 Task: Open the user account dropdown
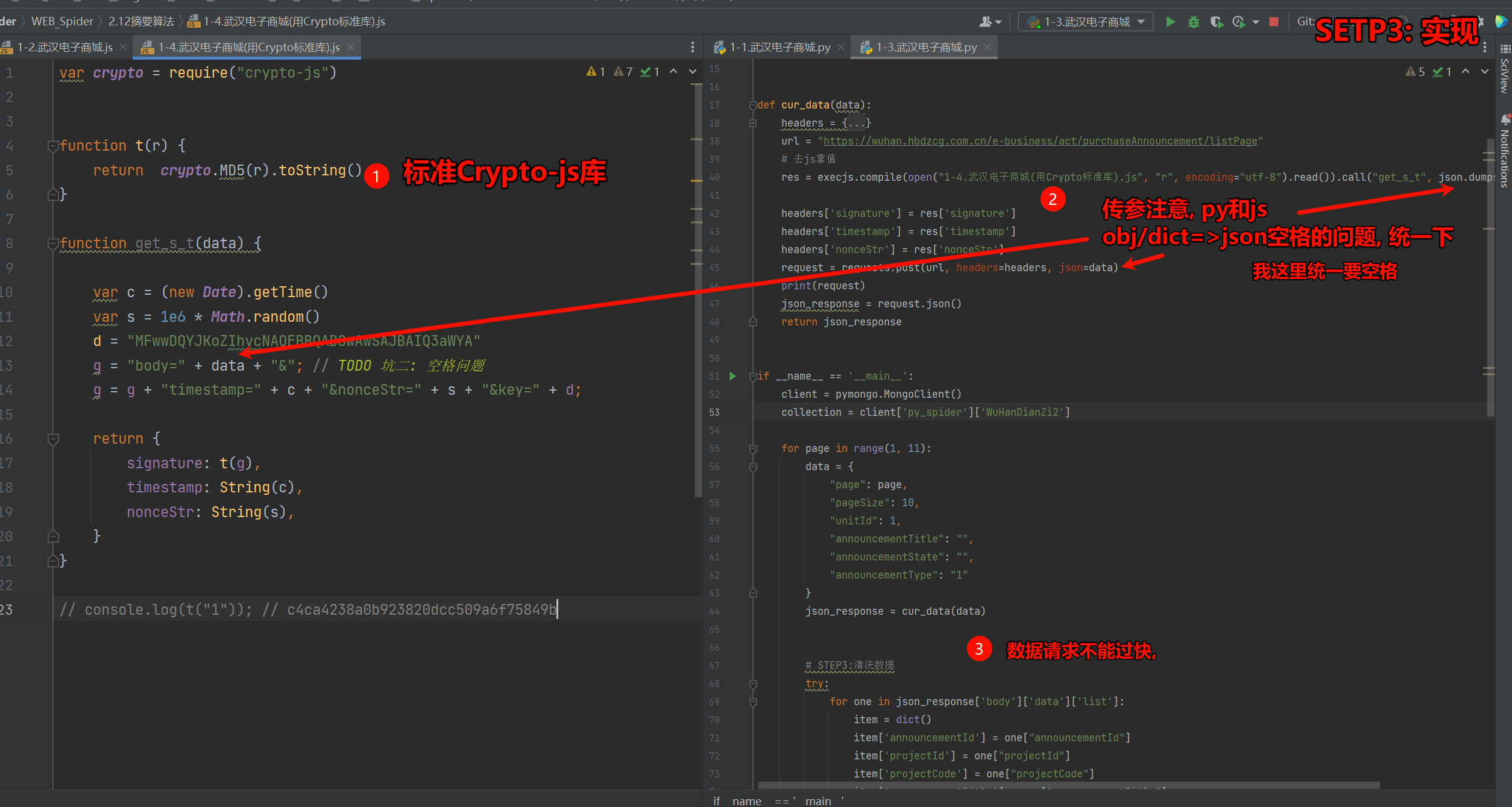(989, 22)
